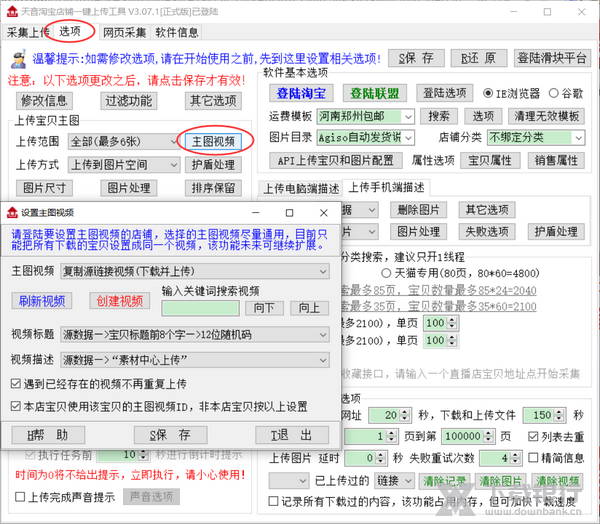Screen dimensions: 600x524
Task: Click 清除视频 button
Action: [557, 481]
